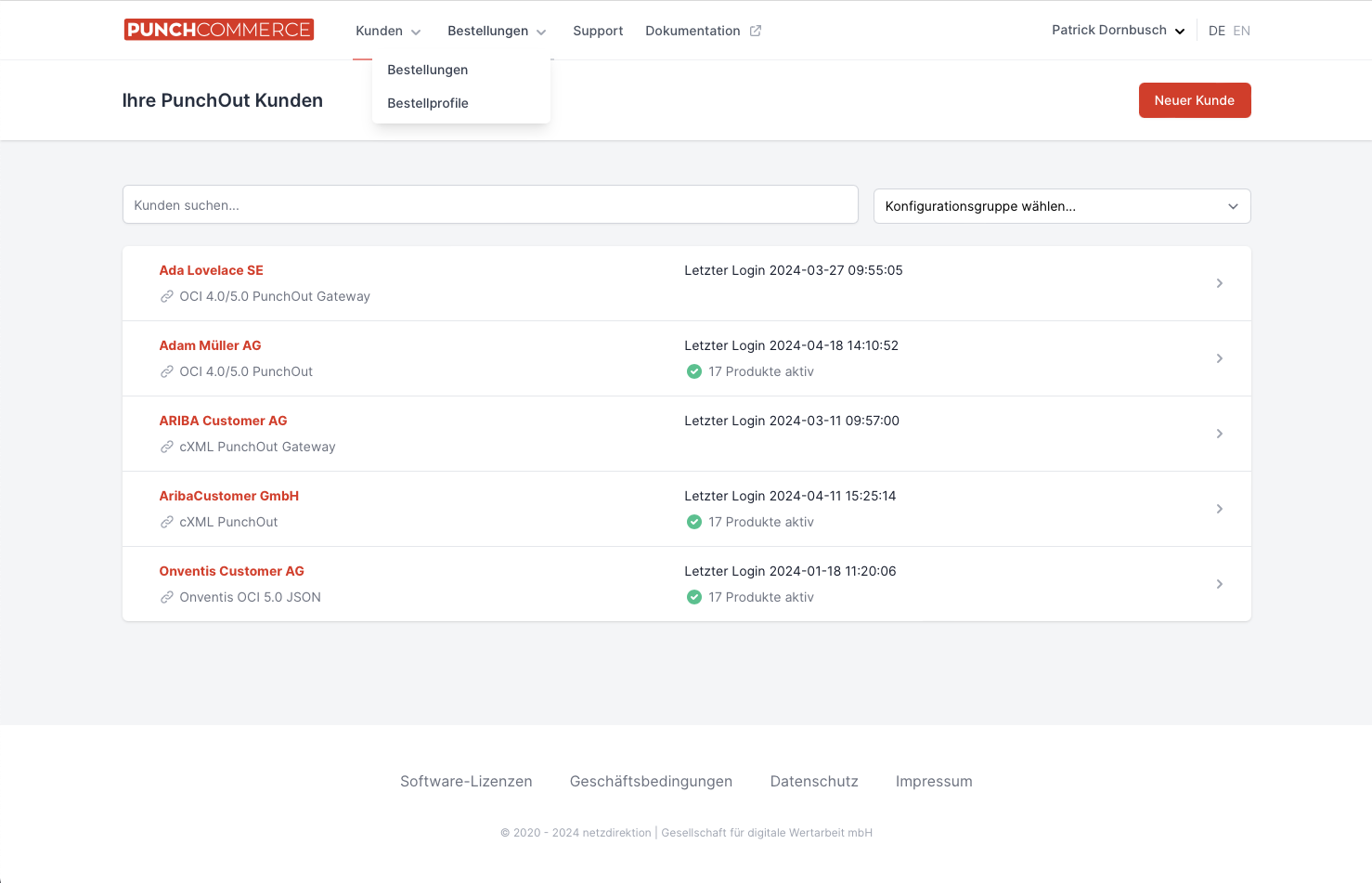Image resolution: width=1372 pixels, height=883 pixels.
Task: Open Adam Müller AG customer
Action: [211, 345]
